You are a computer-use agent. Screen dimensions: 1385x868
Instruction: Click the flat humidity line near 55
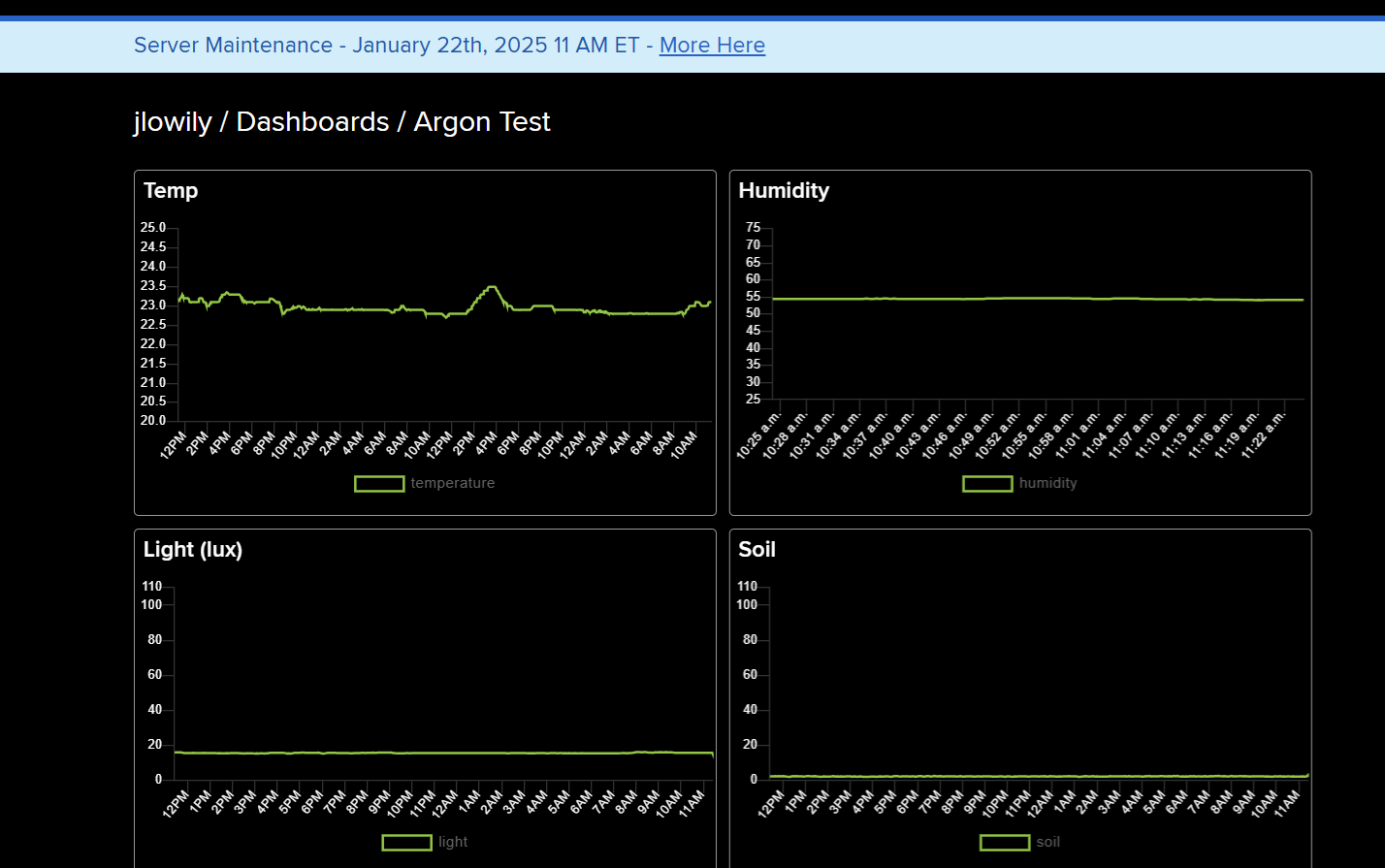[1038, 299]
